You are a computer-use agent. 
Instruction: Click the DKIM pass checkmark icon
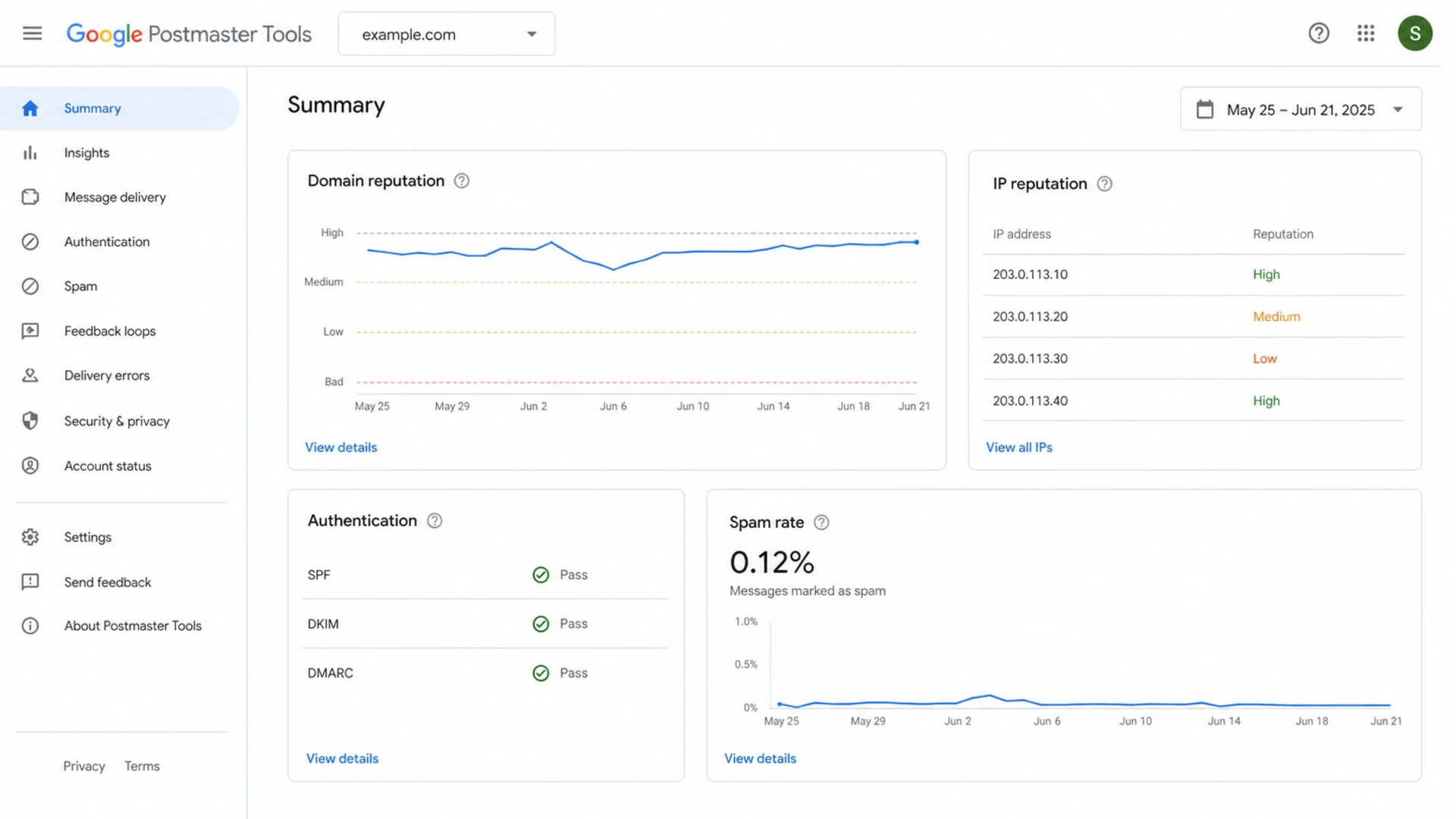point(541,624)
